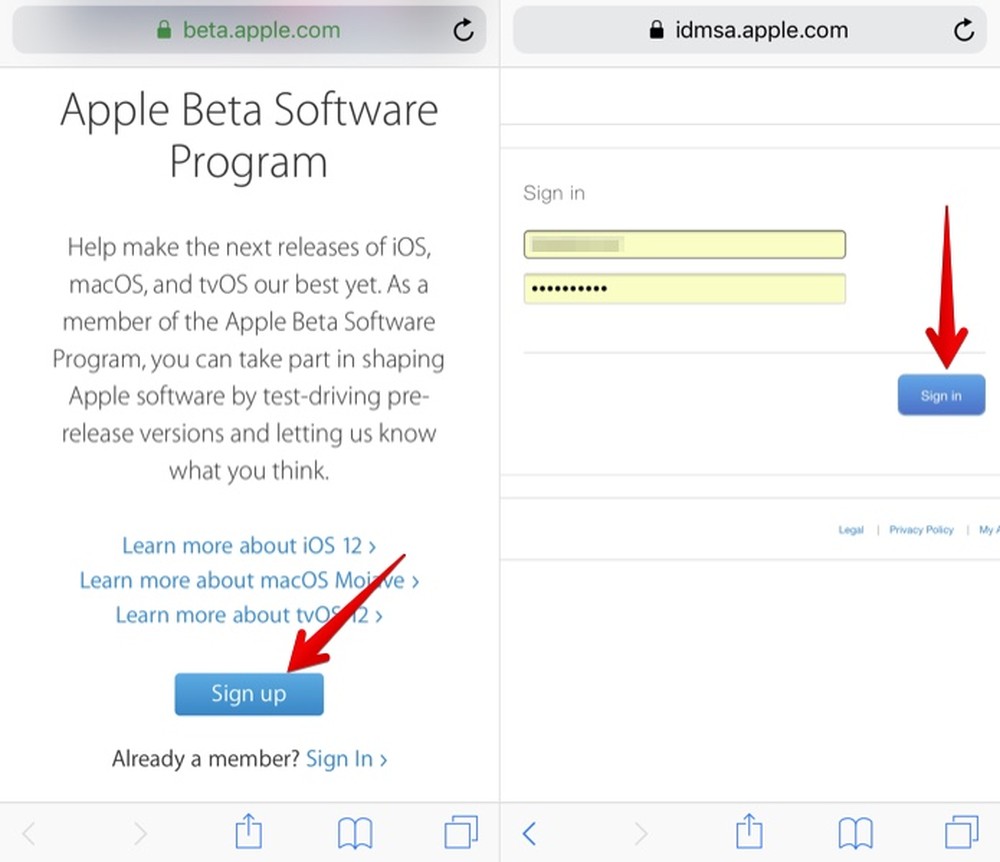Tap the blue Sign in button

[940, 394]
